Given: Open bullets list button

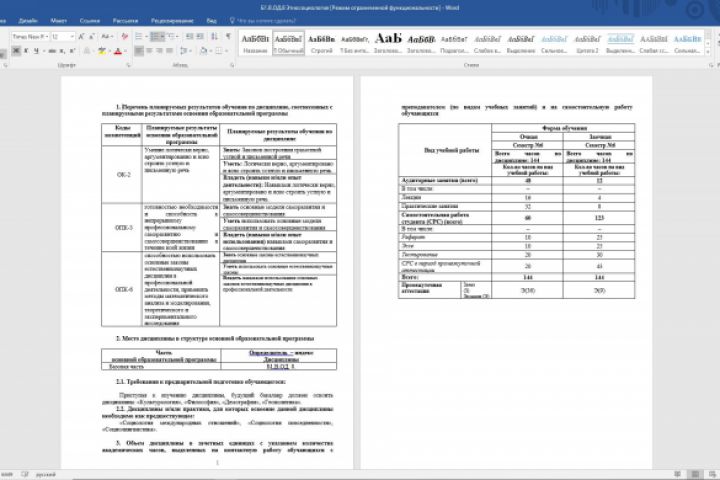Looking at the screenshot, I should click(139, 36).
